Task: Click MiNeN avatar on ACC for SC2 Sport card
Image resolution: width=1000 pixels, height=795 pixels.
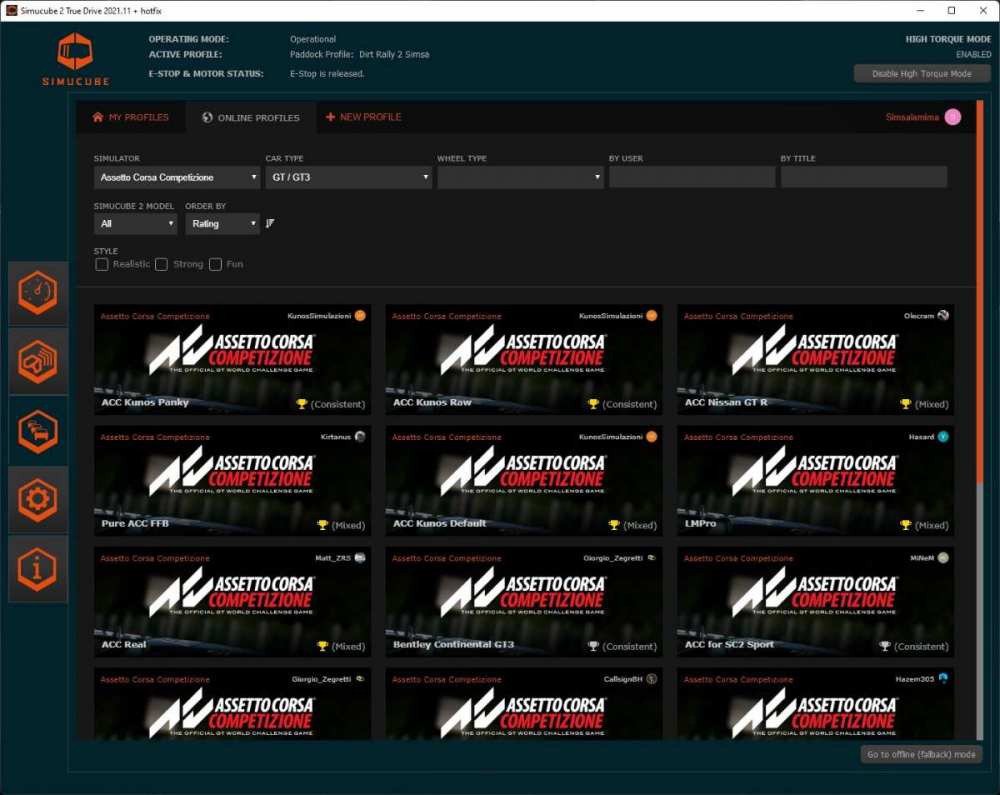Action: pos(944,558)
